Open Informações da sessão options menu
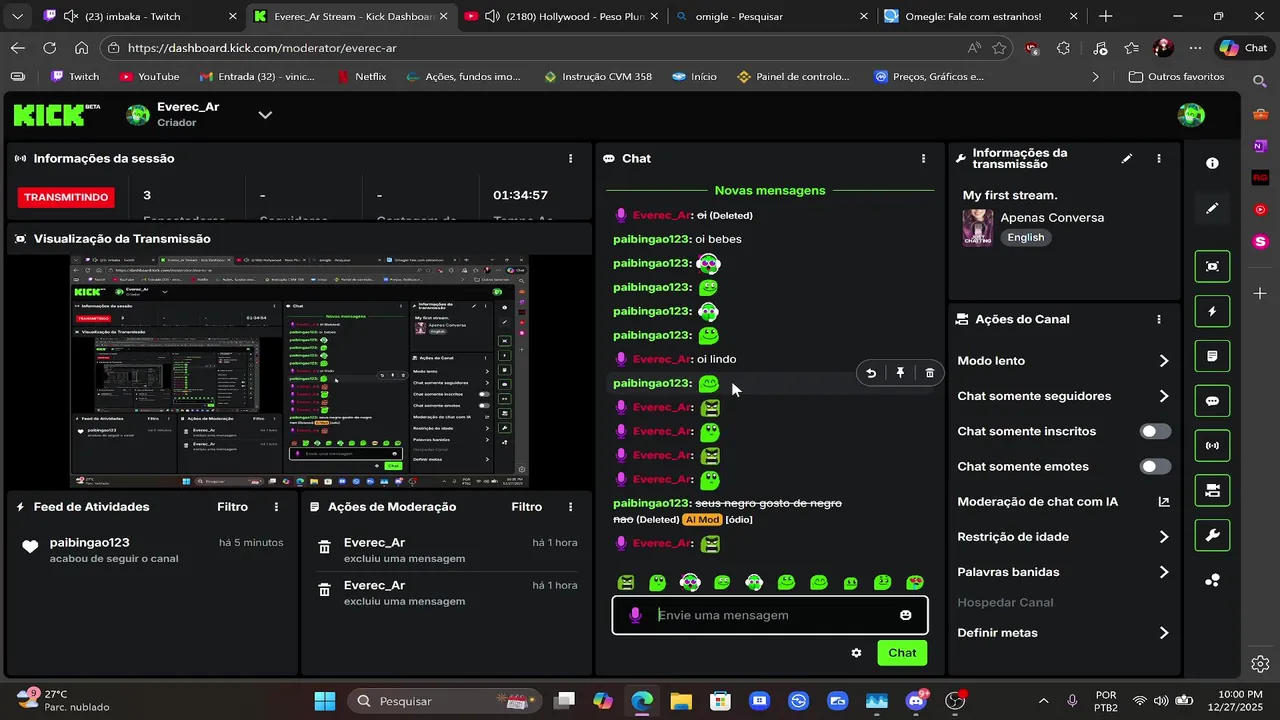 coord(571,158)
